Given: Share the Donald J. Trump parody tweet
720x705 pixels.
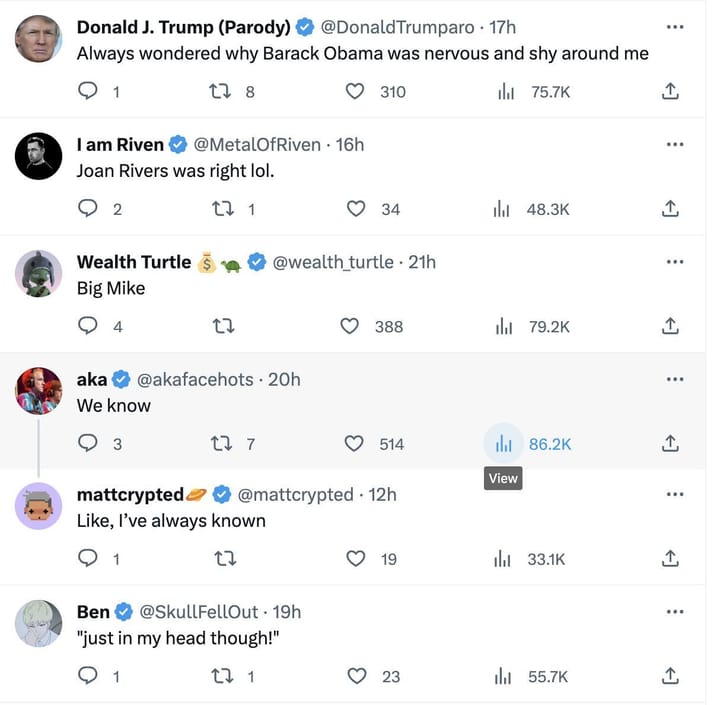Looking at the screenshot, I should [x=671, y=92].
